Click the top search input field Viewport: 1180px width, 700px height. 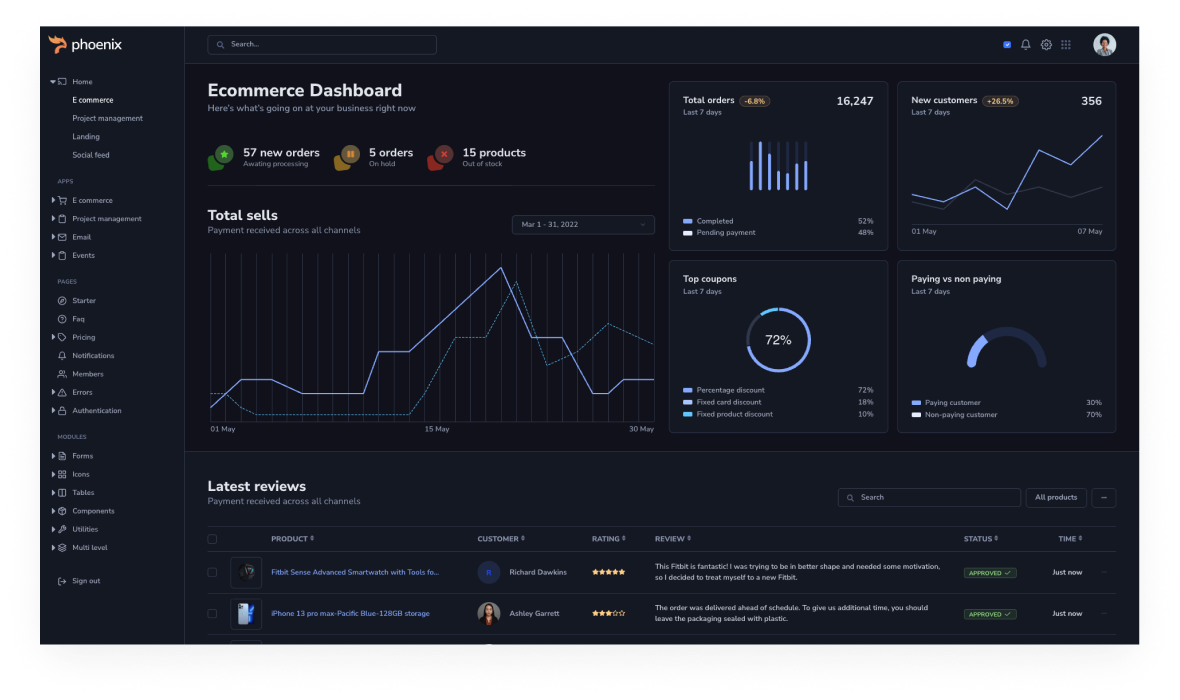[322, 45]
